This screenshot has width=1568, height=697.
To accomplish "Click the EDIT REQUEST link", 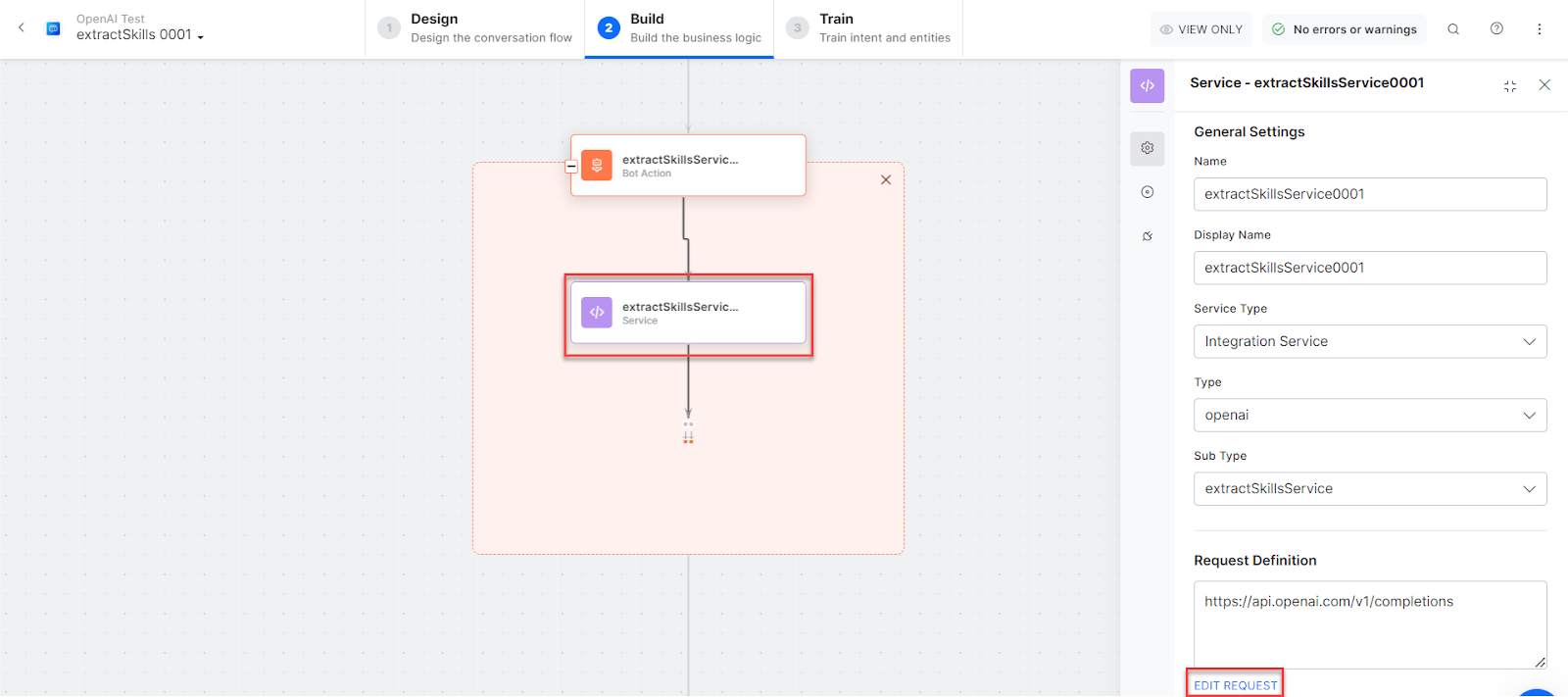I will coord(1235,685).
